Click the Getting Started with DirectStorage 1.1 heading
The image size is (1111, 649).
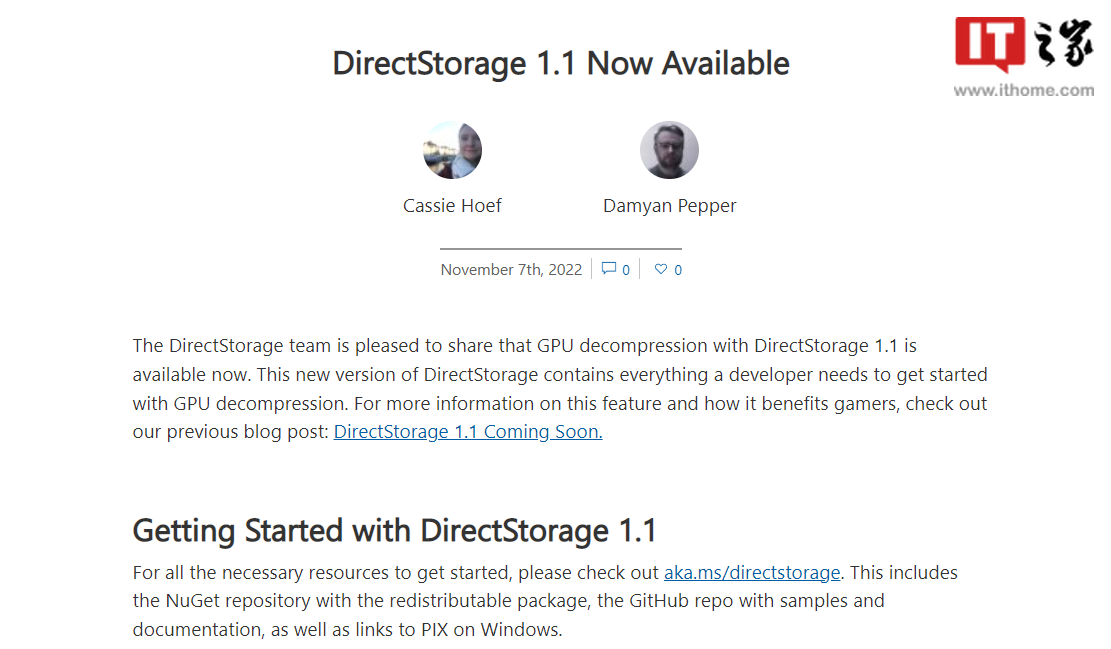tap(394, 530)
